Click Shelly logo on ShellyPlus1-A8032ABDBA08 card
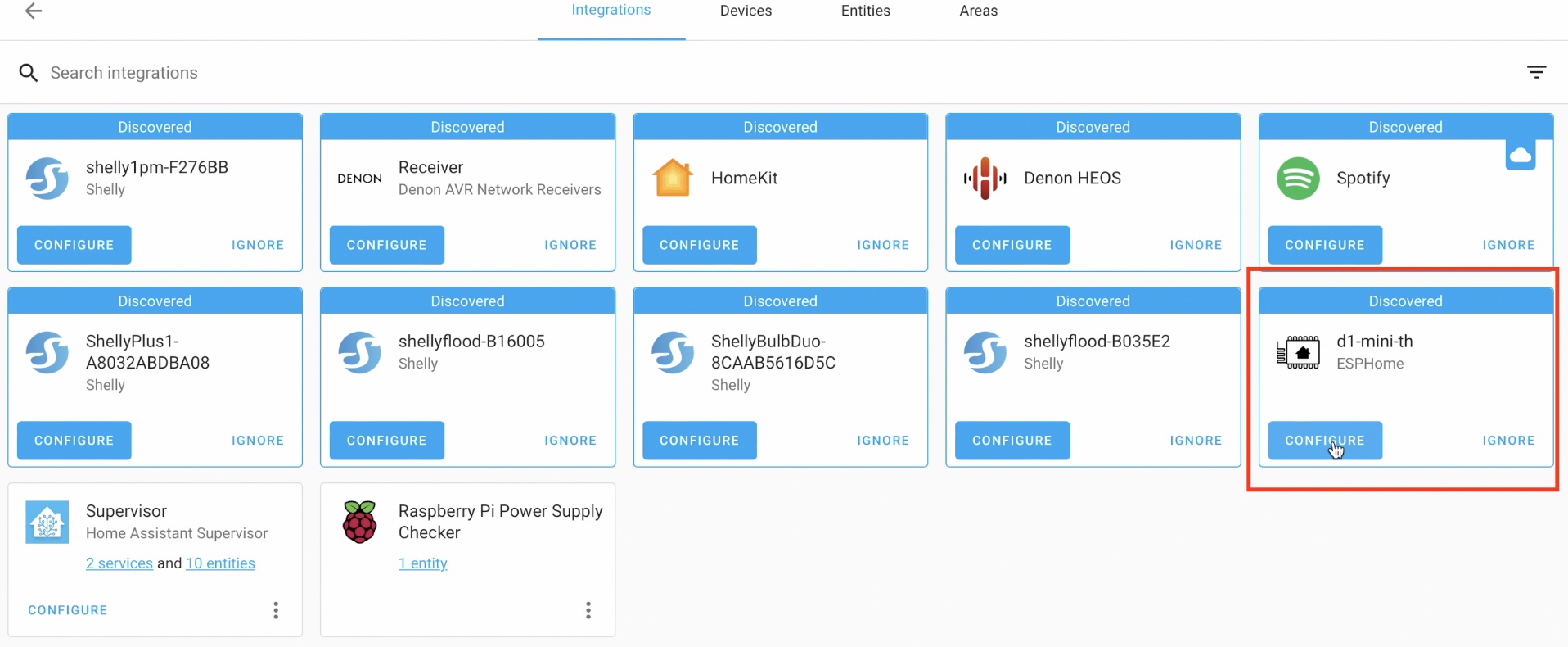This screenshot has width=1568, height=647. pyautogui.click(x=47, y=352)
